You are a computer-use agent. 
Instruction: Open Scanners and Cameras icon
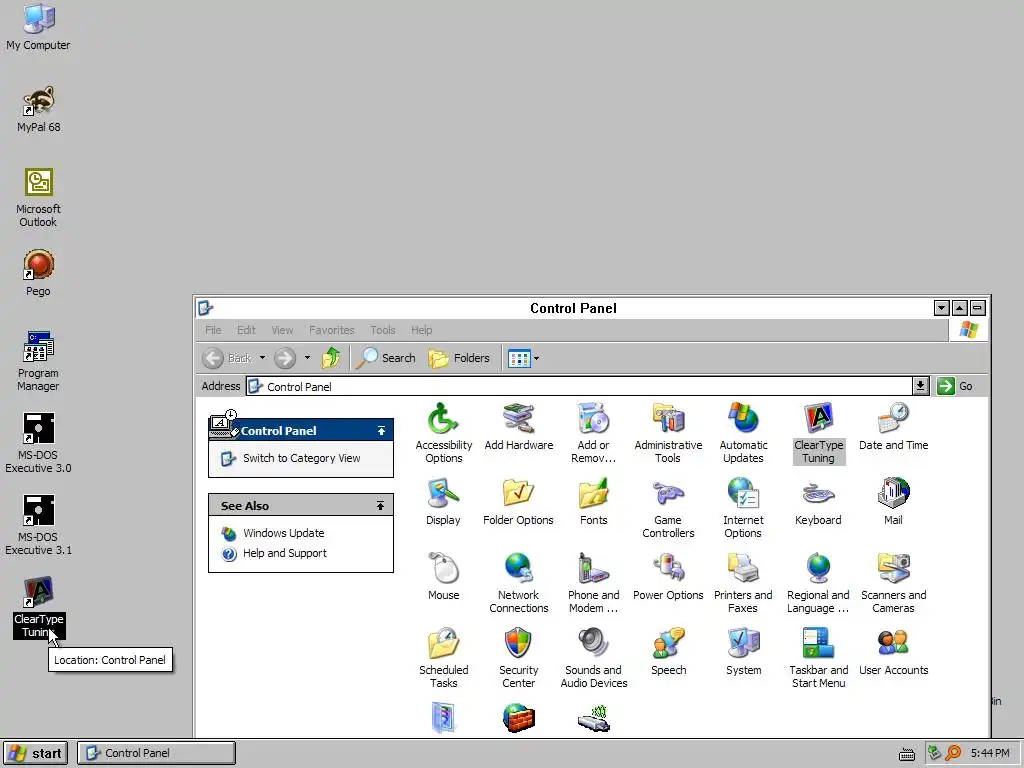(x=893, y=583)
